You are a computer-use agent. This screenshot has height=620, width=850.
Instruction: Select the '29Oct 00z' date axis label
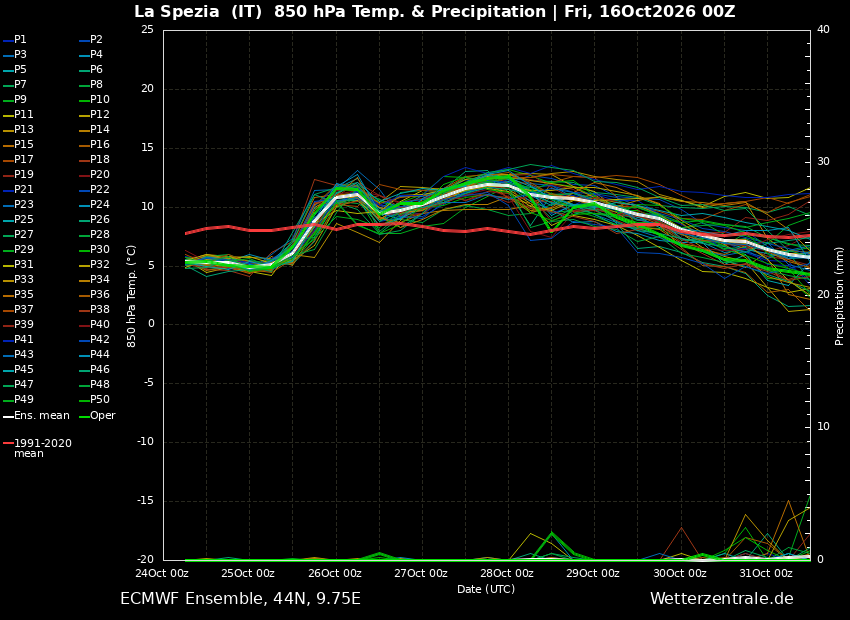point(593,573)
